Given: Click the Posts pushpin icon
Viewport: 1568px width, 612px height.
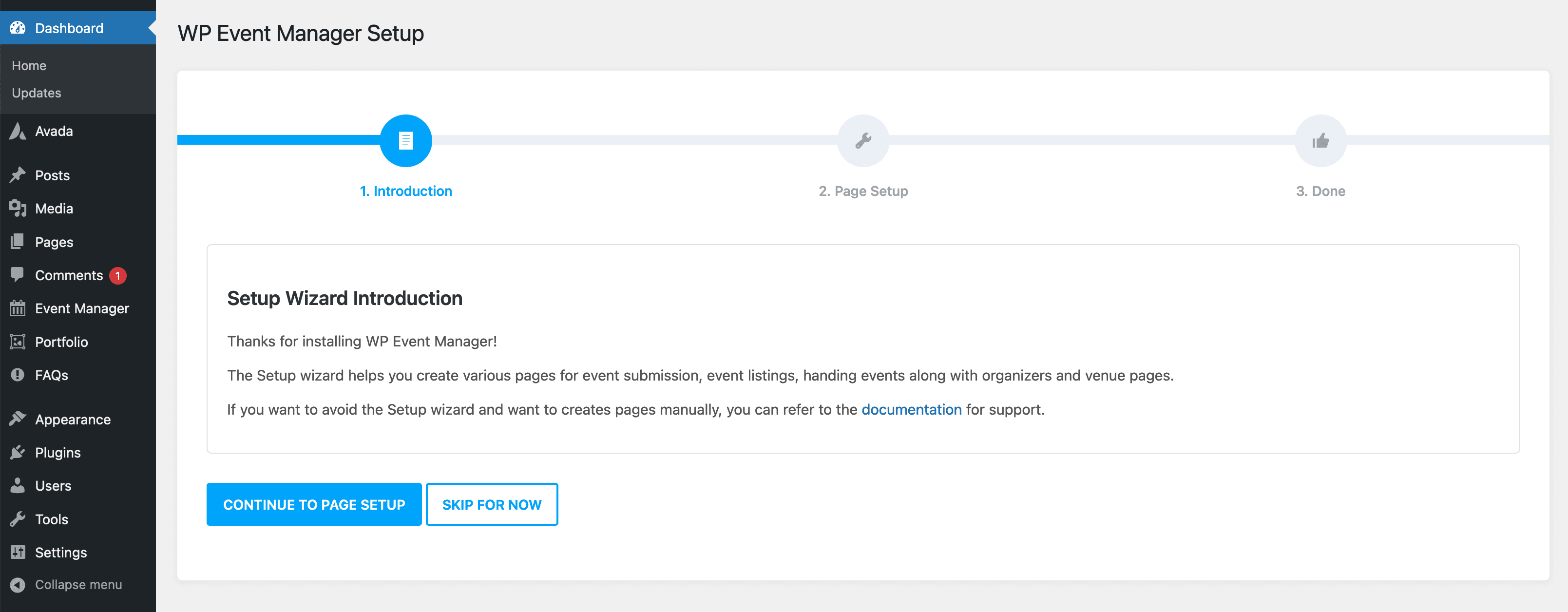Looking at the screenshot, I should click(18, 175).
